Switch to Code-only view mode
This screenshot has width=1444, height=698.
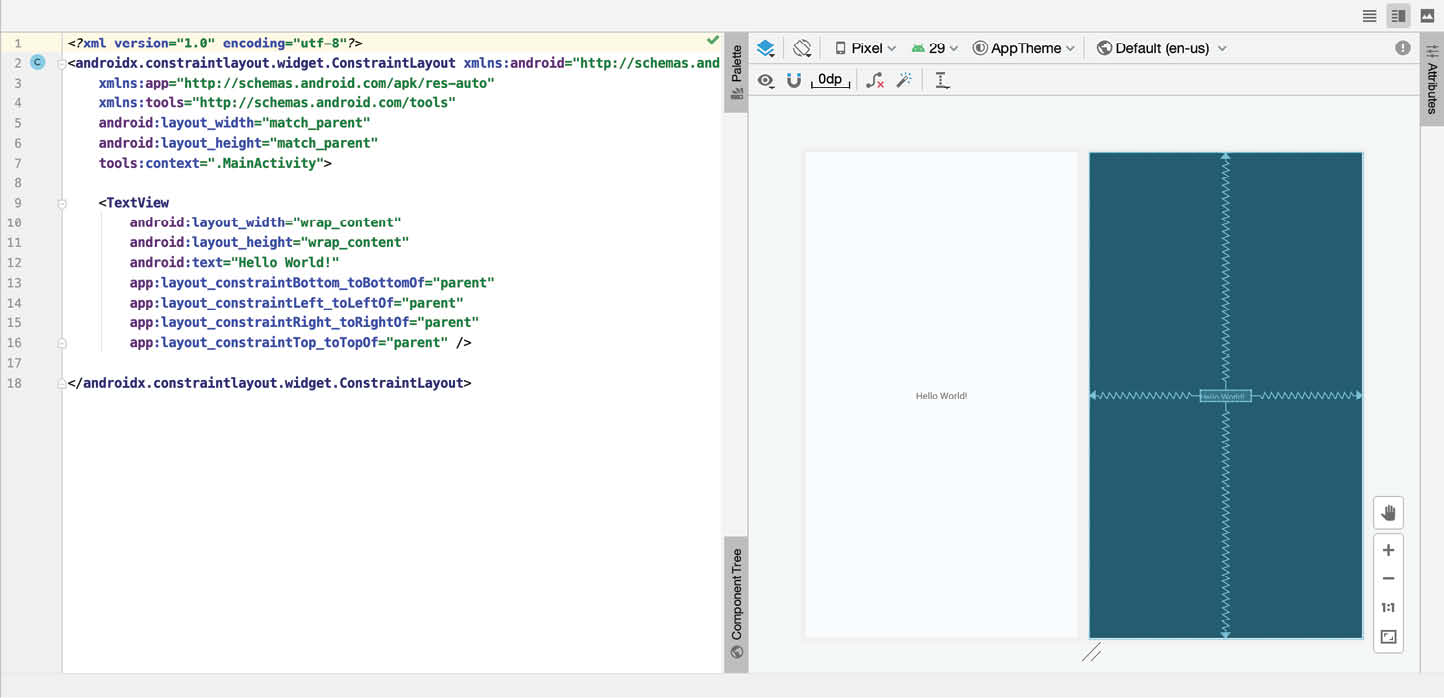pos(1369,16)
